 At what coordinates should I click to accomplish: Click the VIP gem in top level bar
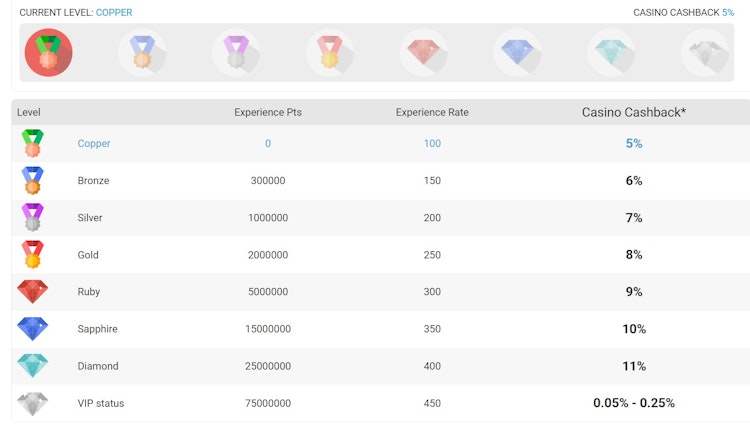tap(704, 53)
